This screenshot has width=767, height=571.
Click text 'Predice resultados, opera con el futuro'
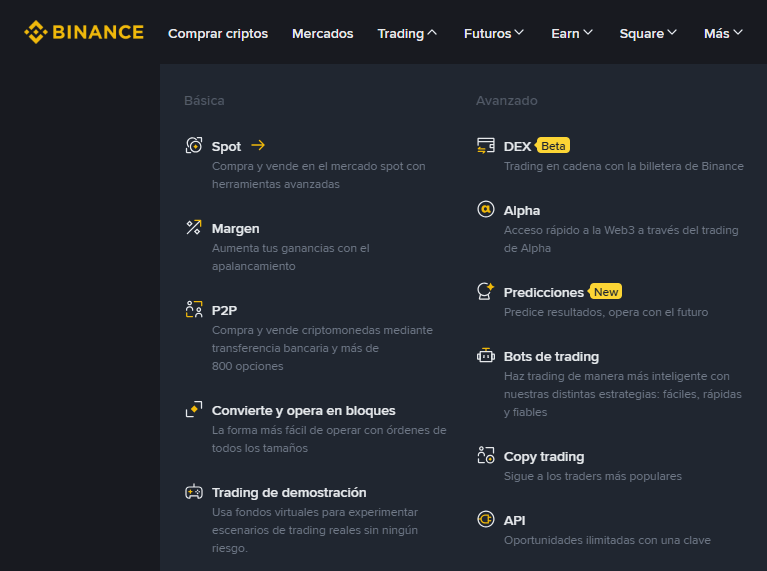click(x=606, y=312)
